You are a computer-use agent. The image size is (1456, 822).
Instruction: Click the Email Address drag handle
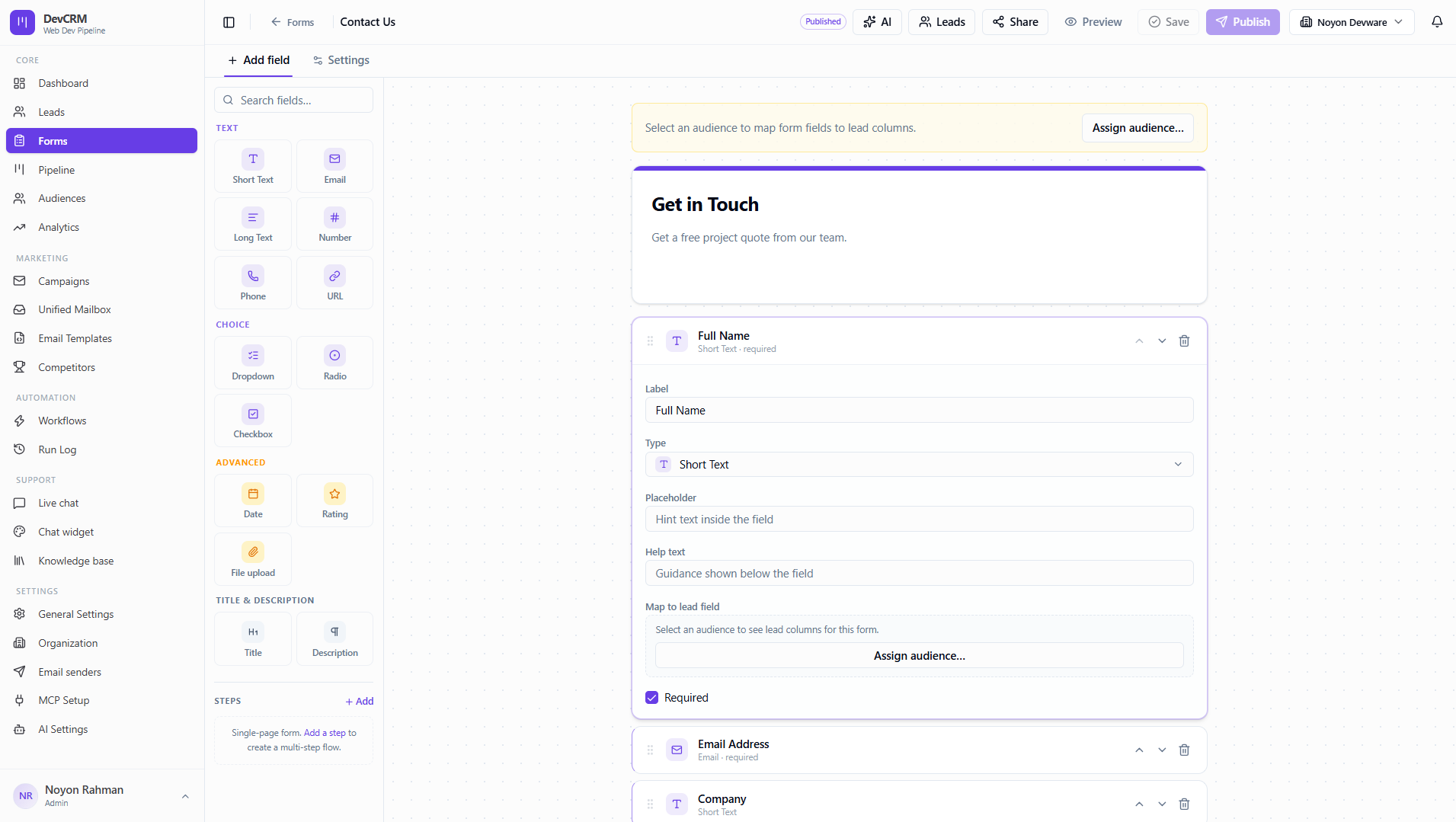pos(650,750)
